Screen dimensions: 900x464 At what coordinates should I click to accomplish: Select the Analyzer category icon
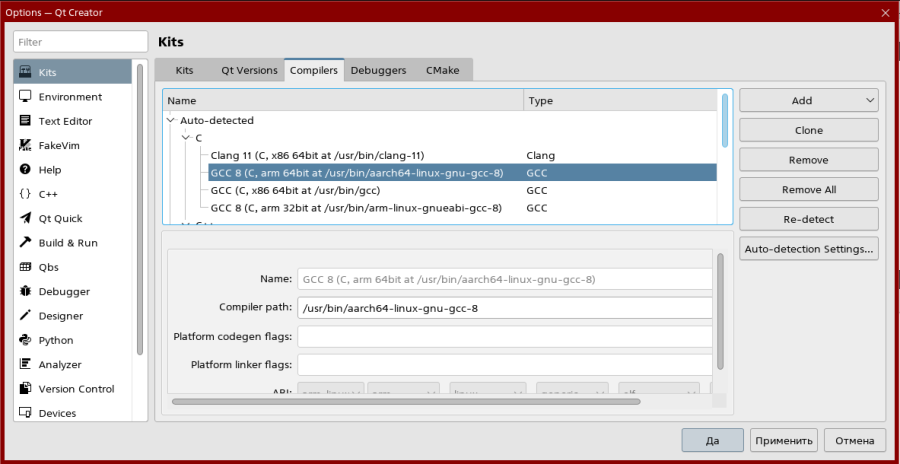click(25, 365)
